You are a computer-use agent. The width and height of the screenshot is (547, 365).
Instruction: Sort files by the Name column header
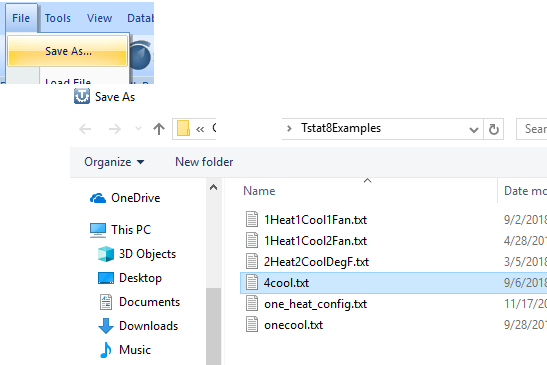coord(259,191)
